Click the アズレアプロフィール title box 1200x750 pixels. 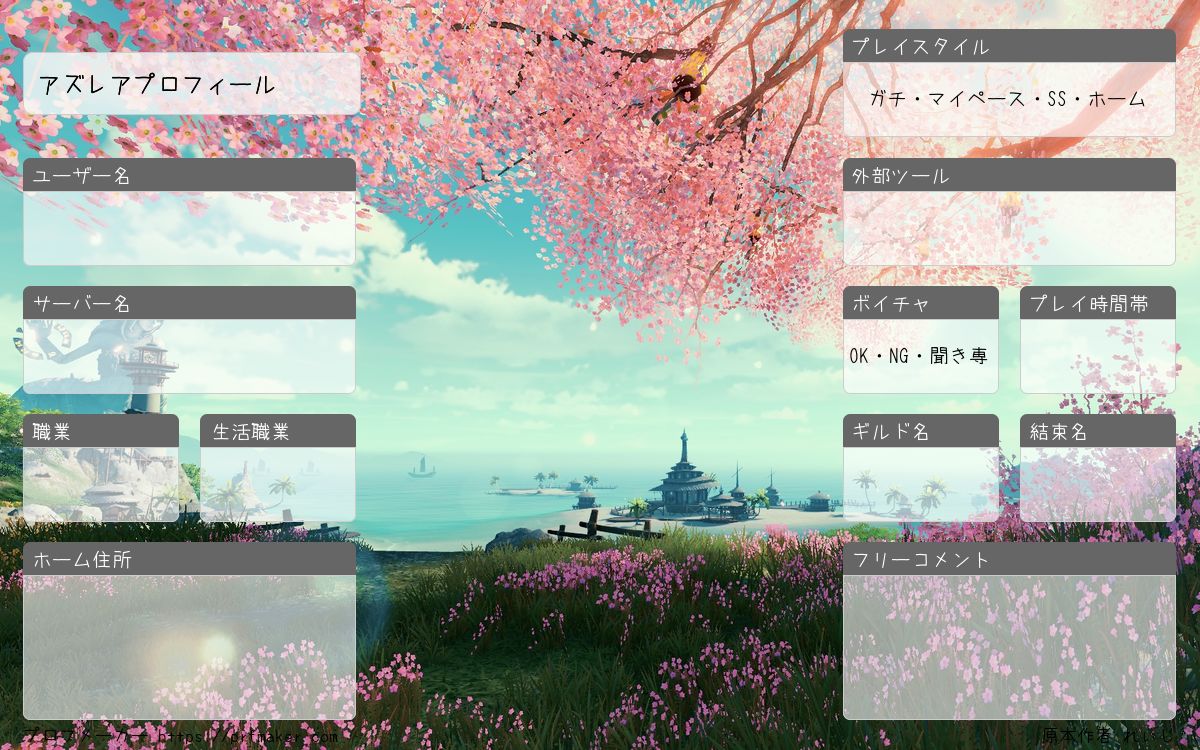pyautogui.click(x=191, y=84)
